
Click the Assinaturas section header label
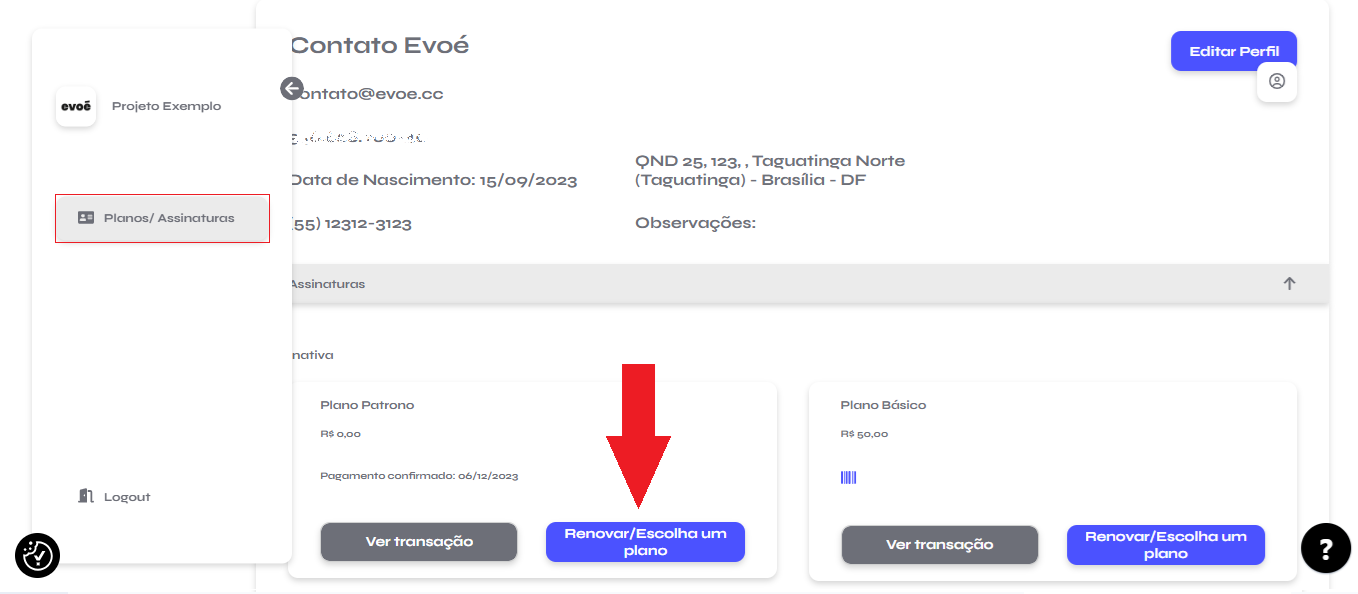[x=327, y=284]
